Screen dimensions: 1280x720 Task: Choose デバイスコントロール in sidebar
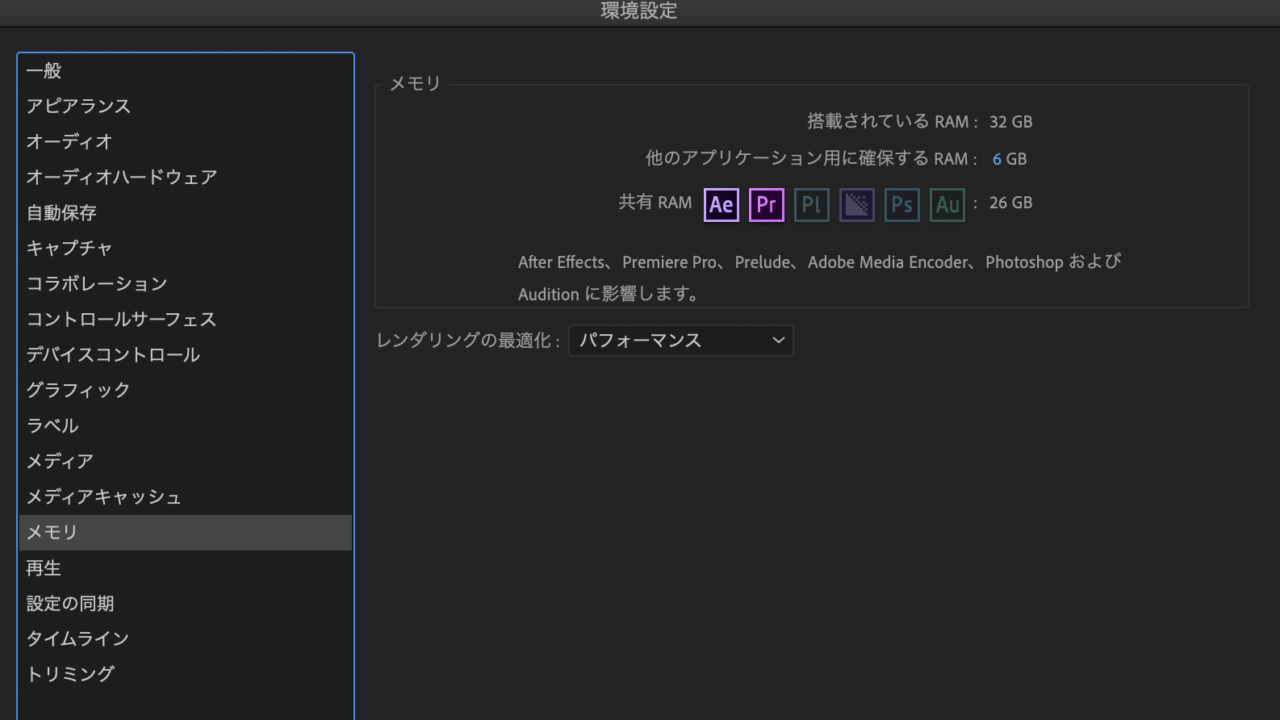point(186,355)
